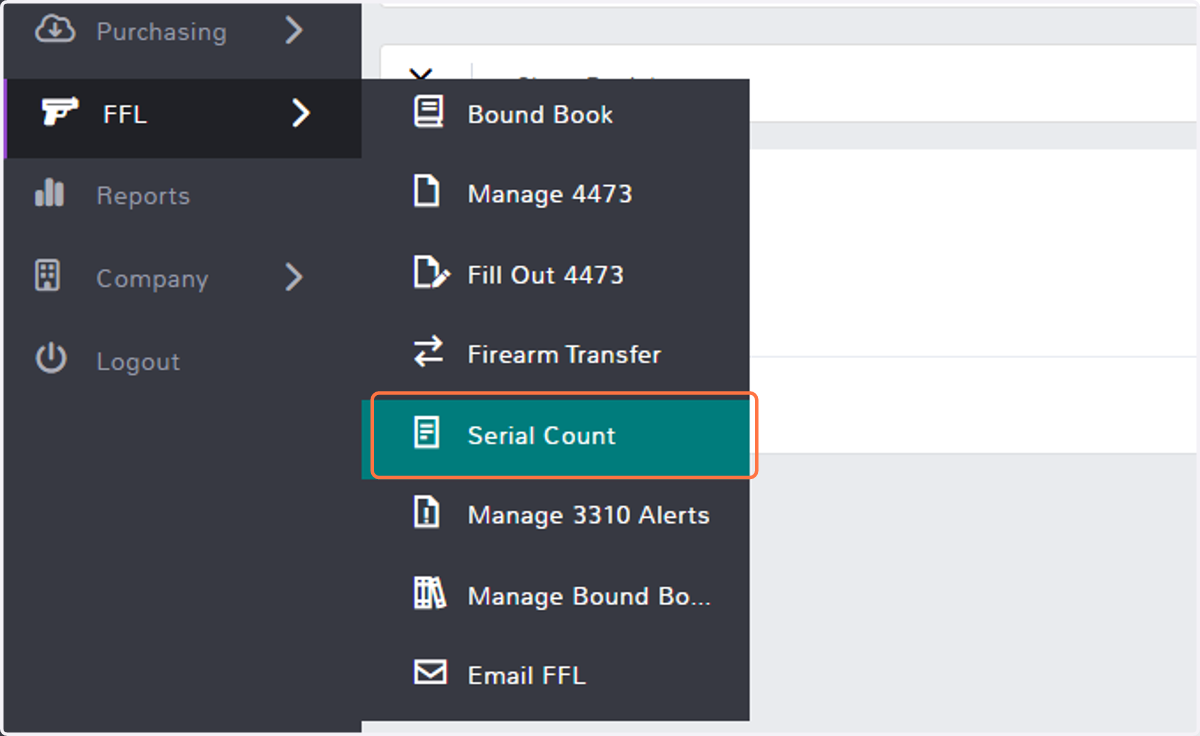The height and width of the screenshot is (736, 1200).
Task: Collapse the FFL submenu chevron
Action: [x=300, y=113]
